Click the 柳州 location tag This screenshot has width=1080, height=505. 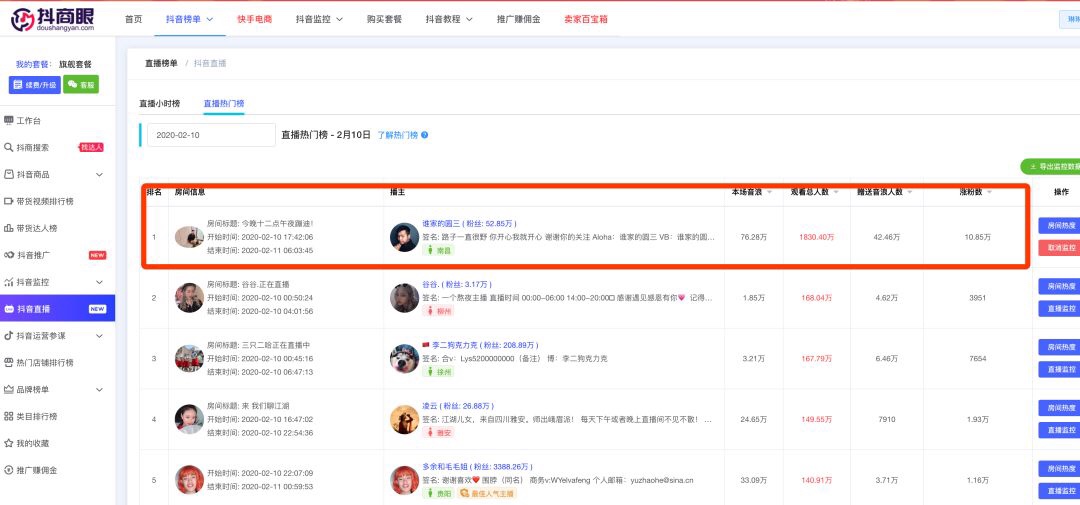439,311
